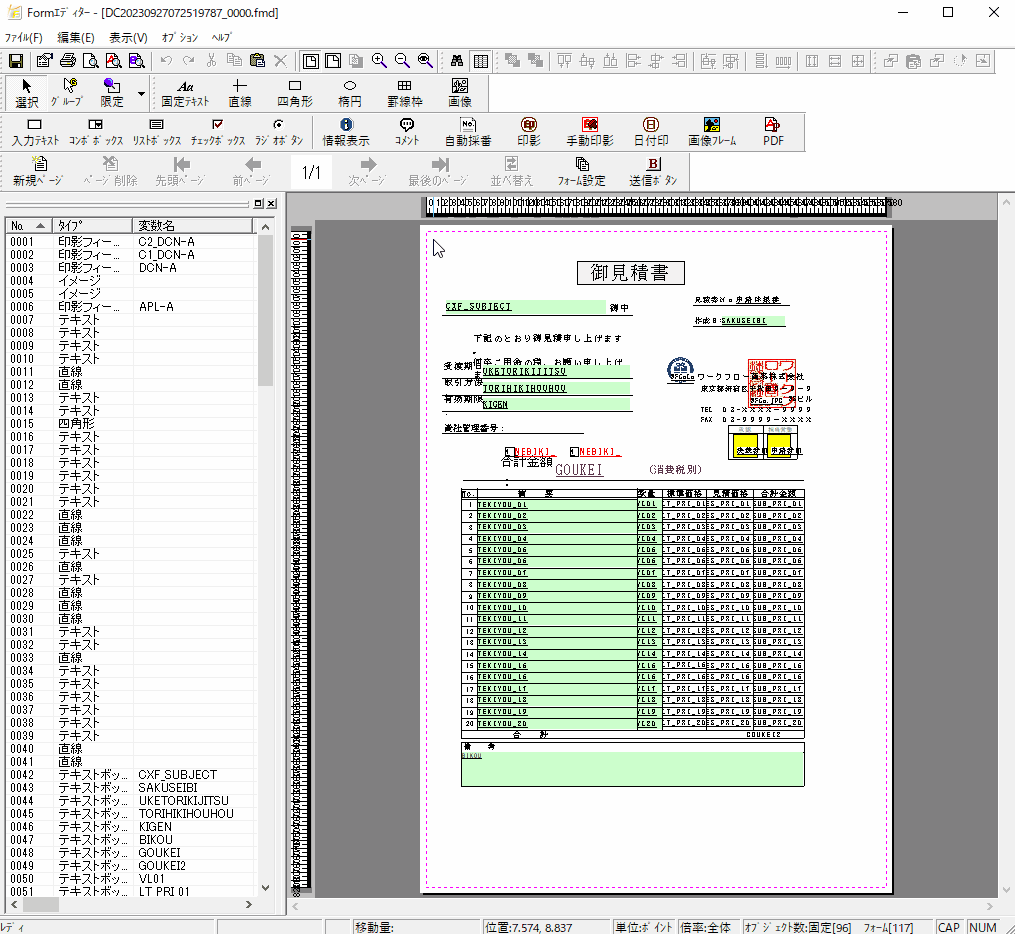The height and width of the screenshot is (934, 1015).
Task: Toggle the object list grid view button
Action: point(480,61)
